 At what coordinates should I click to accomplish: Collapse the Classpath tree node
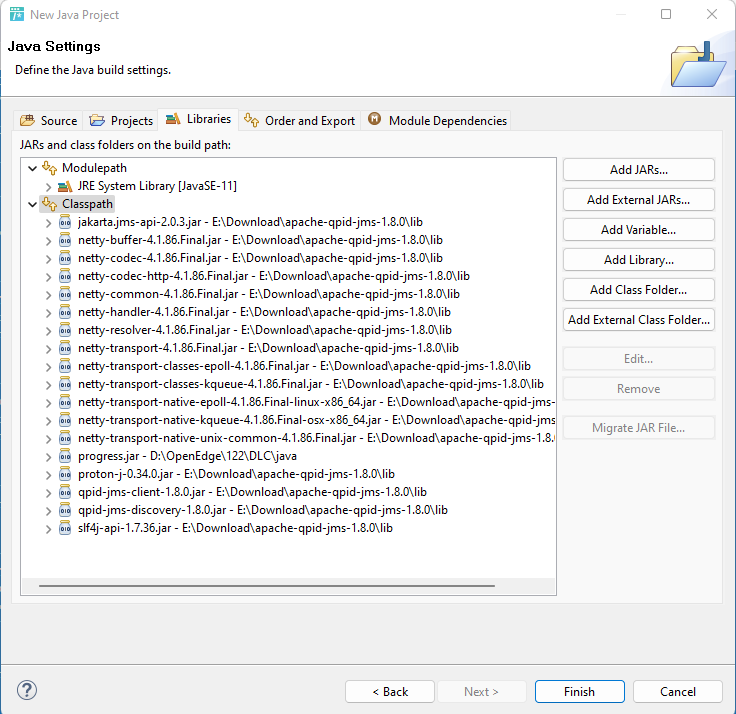(x=32, y=204)
